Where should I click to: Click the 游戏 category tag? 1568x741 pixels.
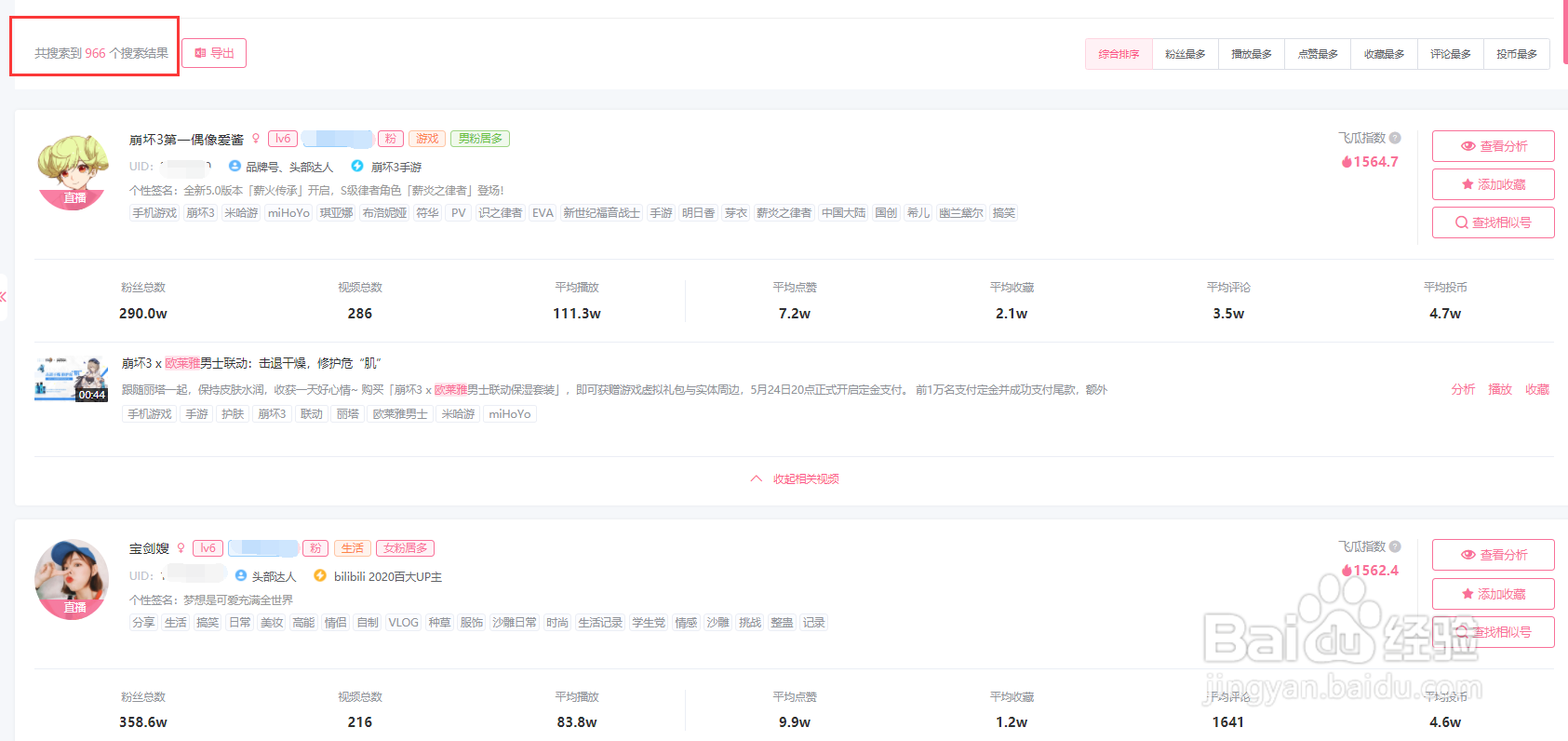(x=427, y=139)
